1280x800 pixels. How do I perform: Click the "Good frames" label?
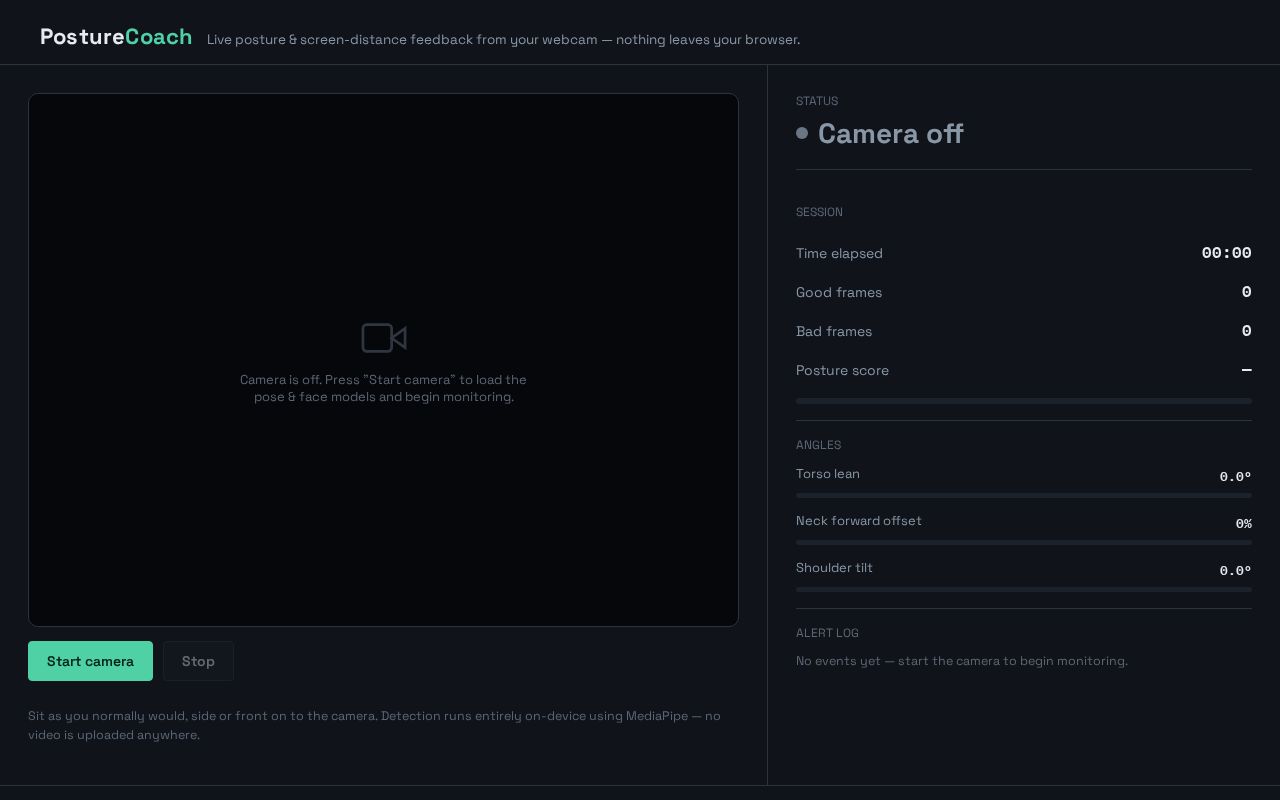pyautogui.click(x=839, y=292)
